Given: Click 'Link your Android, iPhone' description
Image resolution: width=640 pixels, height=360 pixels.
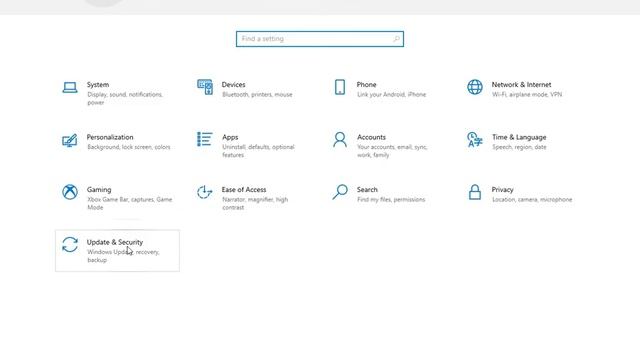Looking at the screenshot, I should click(391, 94).
